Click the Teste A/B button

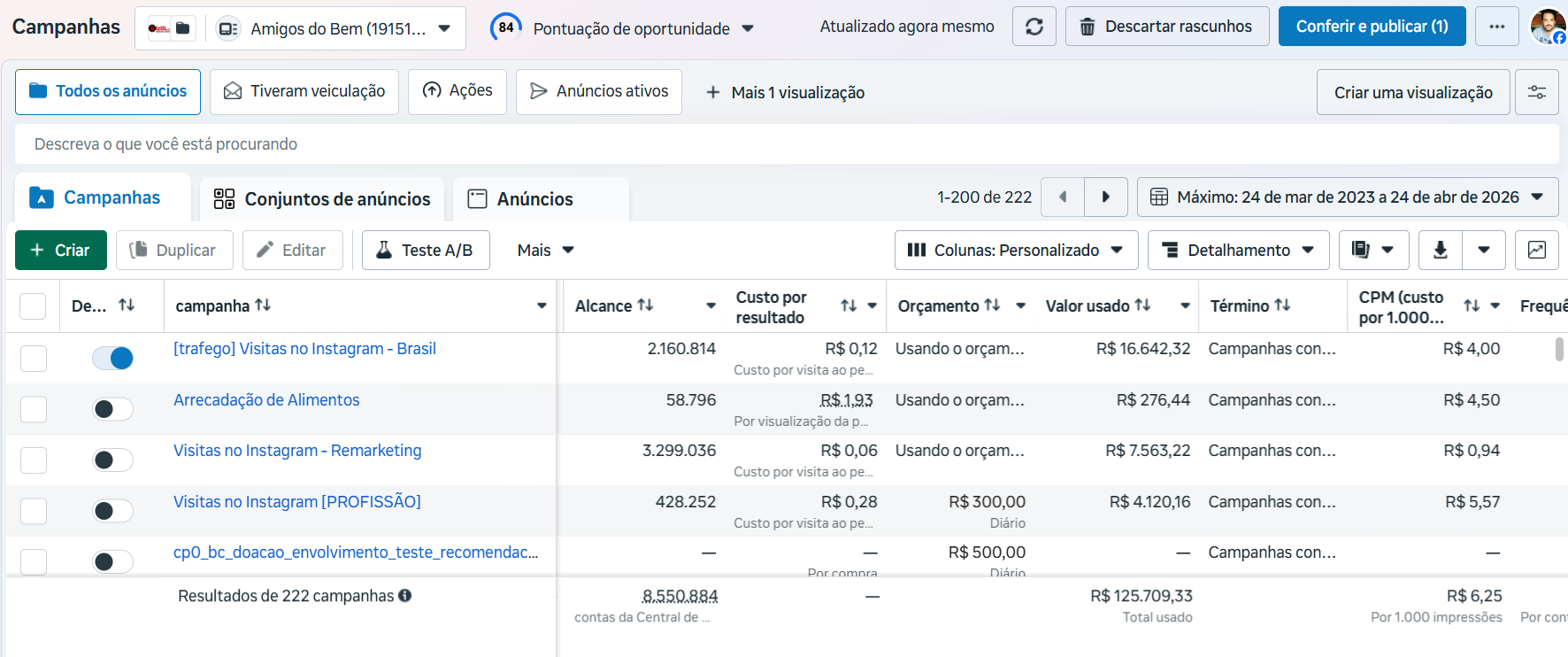pos(426,251)
